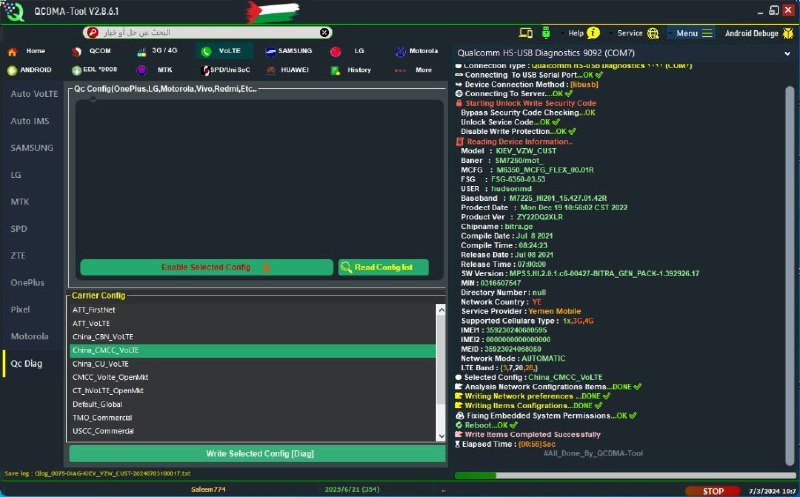Click the 7/3/2024 date in status bar

(772, 491)
